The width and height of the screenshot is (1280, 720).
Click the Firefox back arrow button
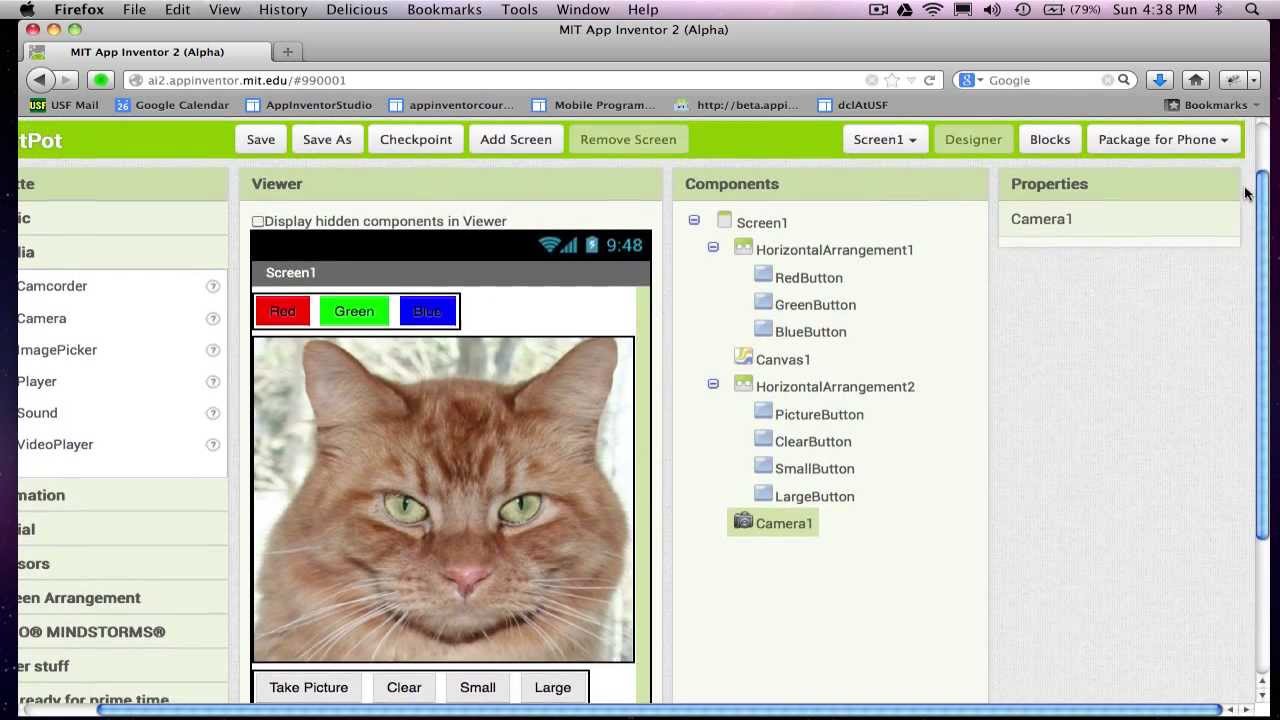point(39,80)
